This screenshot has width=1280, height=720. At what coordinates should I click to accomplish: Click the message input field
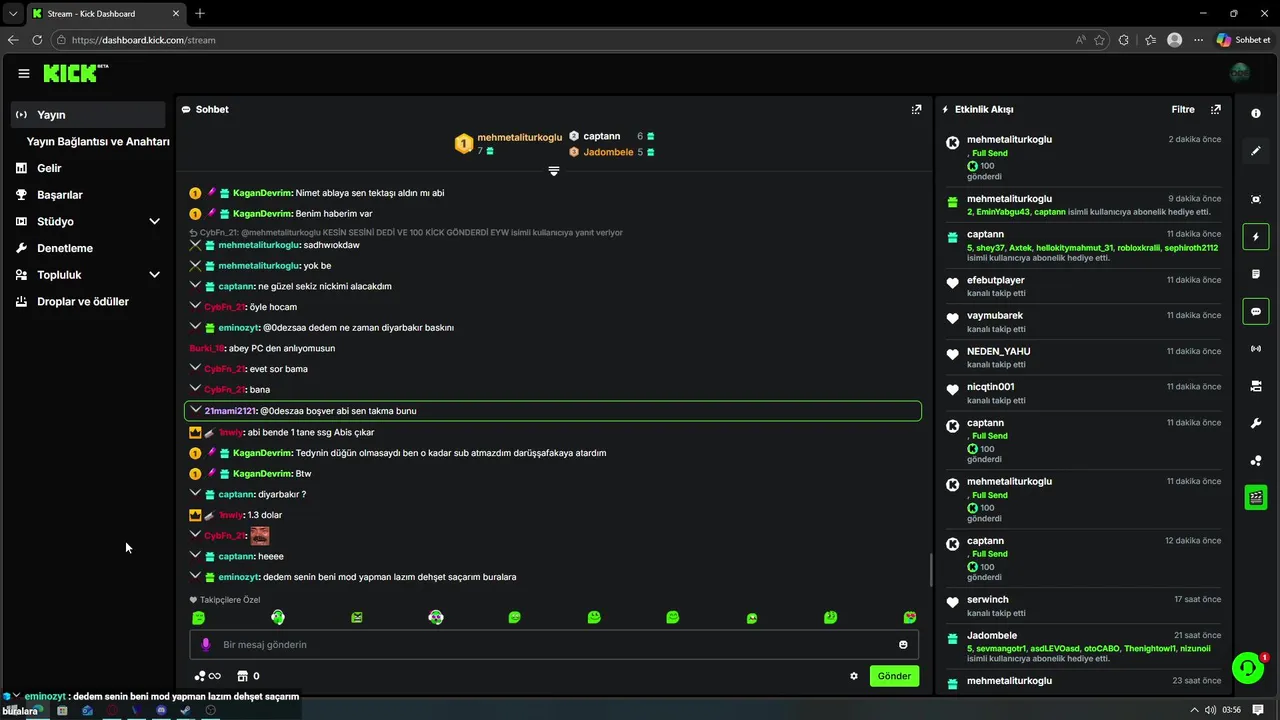[553, 644]
